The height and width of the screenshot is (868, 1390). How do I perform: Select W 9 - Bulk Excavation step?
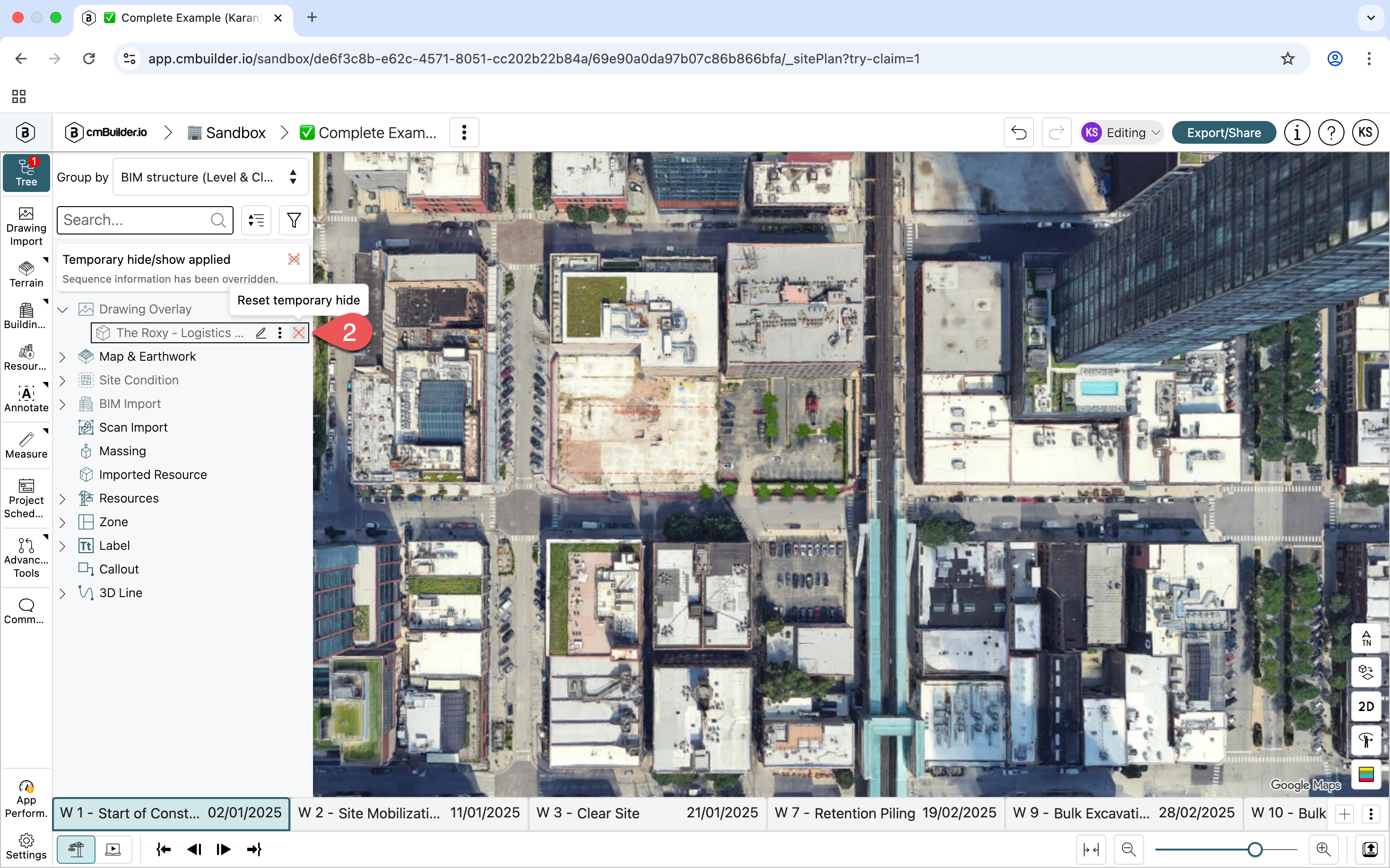tap(1124, 813)
